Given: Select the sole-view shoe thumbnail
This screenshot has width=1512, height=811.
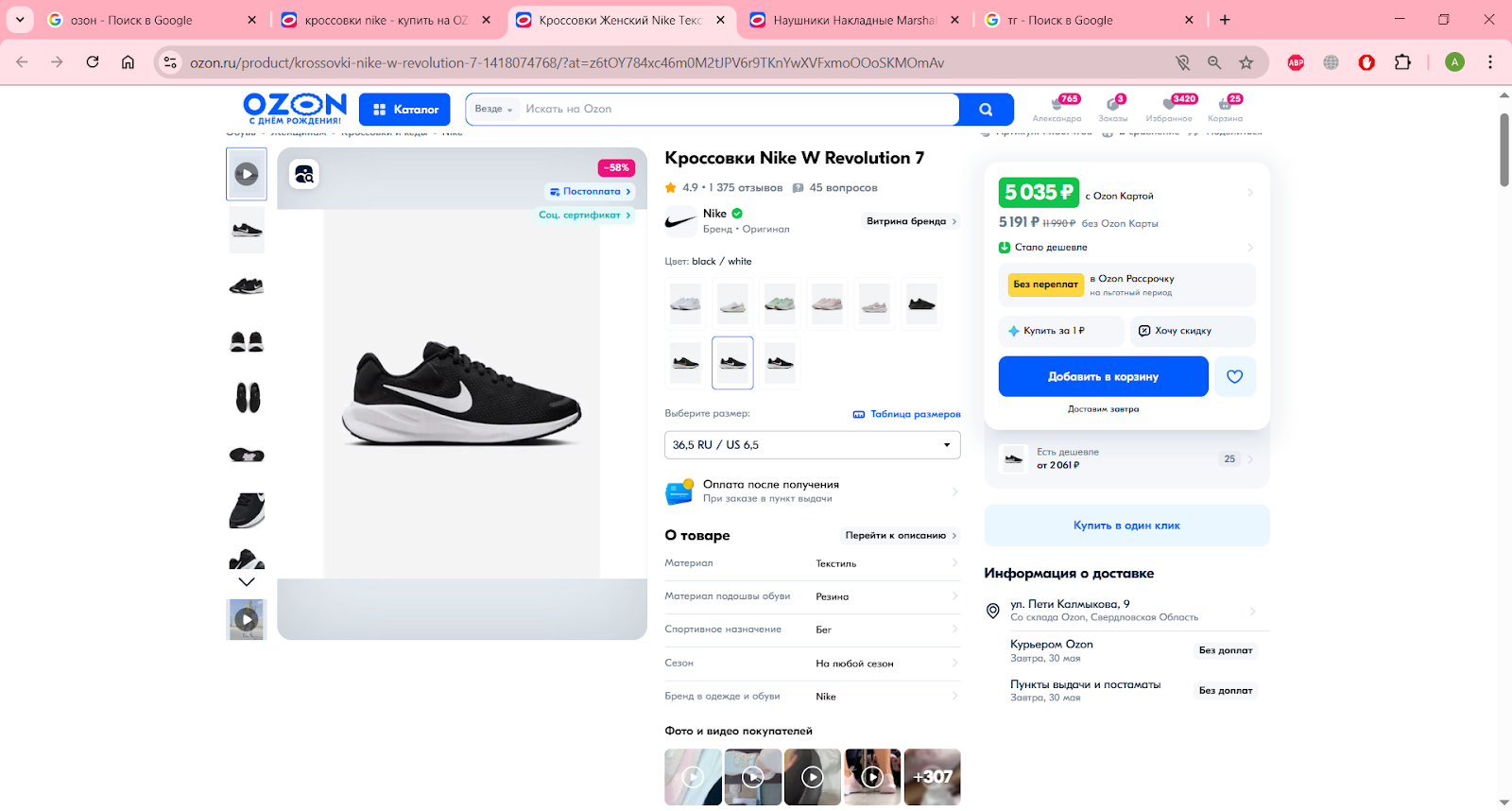Looking at the screenshot, I should point(247,455).
